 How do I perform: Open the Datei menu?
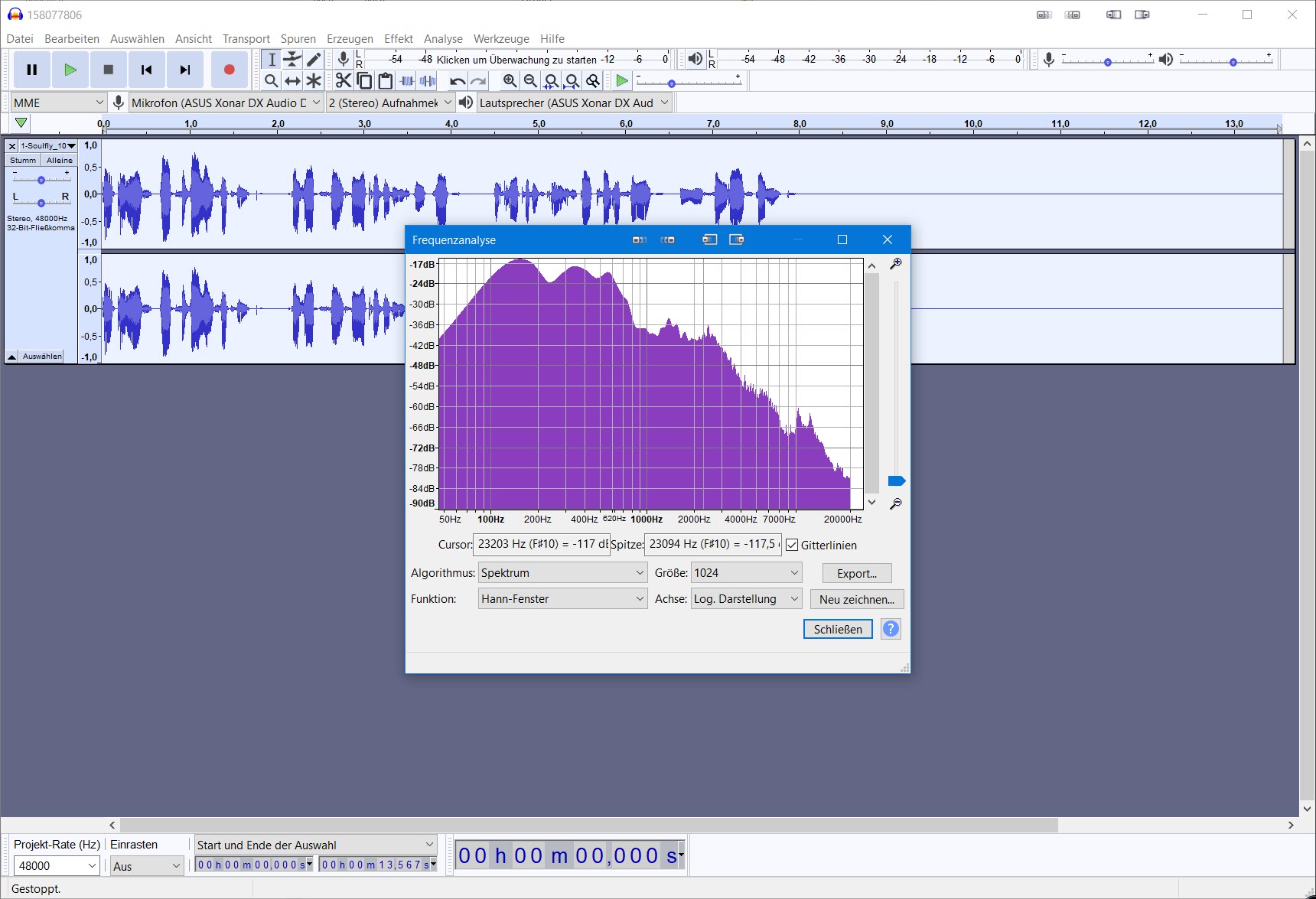point(20,39)
